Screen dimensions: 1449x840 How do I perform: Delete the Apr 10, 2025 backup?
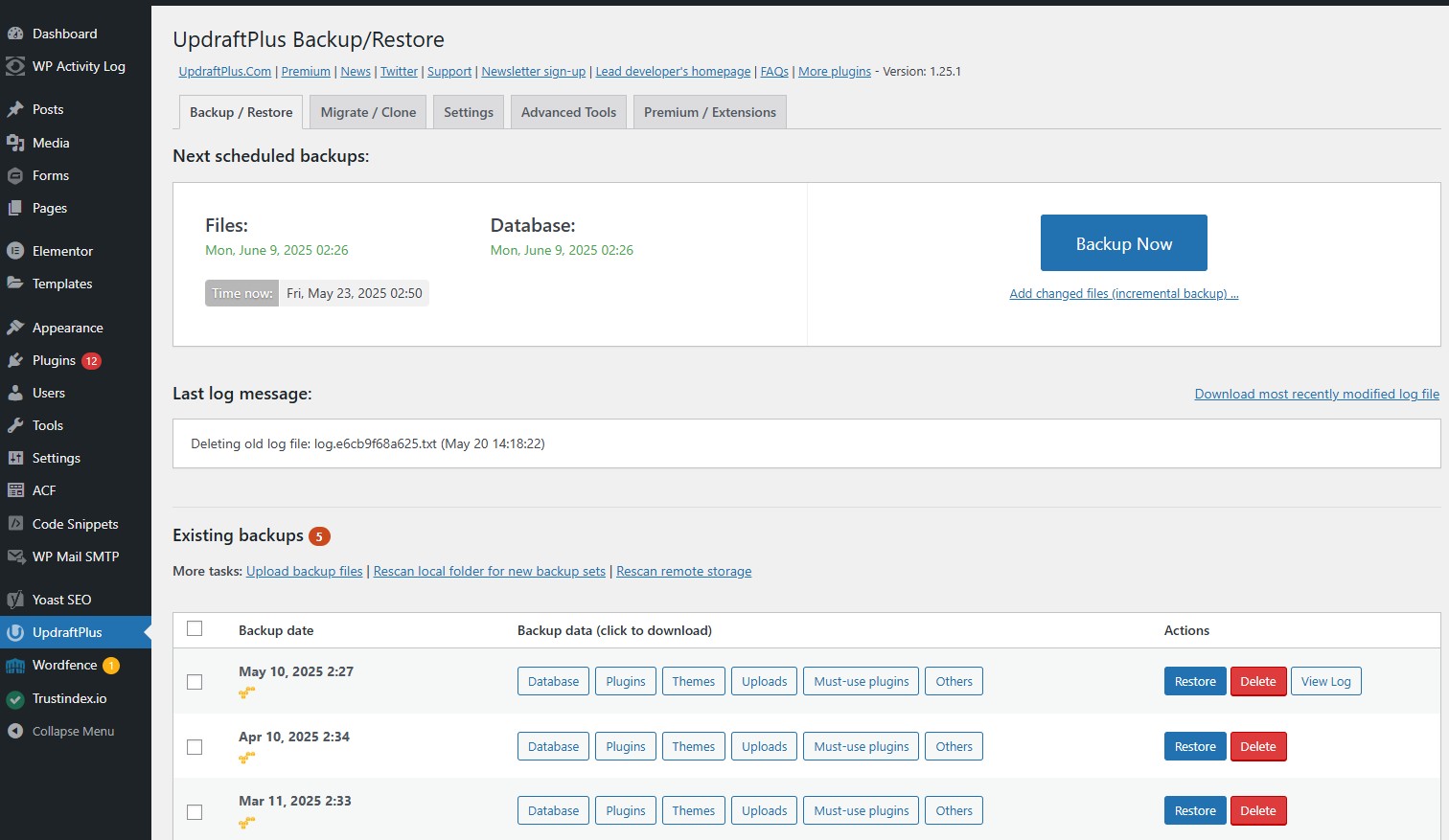pos(1258,747)
